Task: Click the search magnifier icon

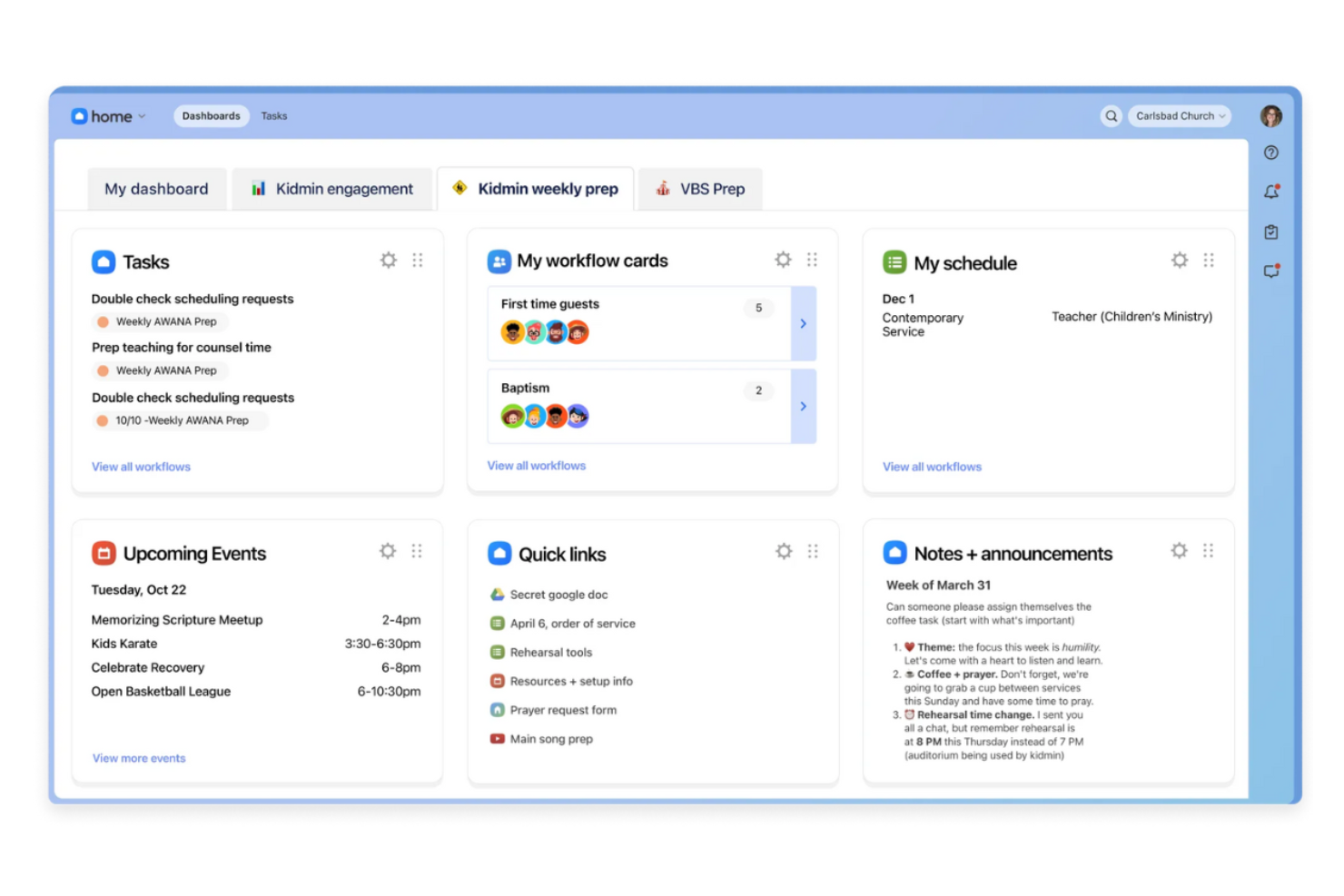Action: 1112,115
